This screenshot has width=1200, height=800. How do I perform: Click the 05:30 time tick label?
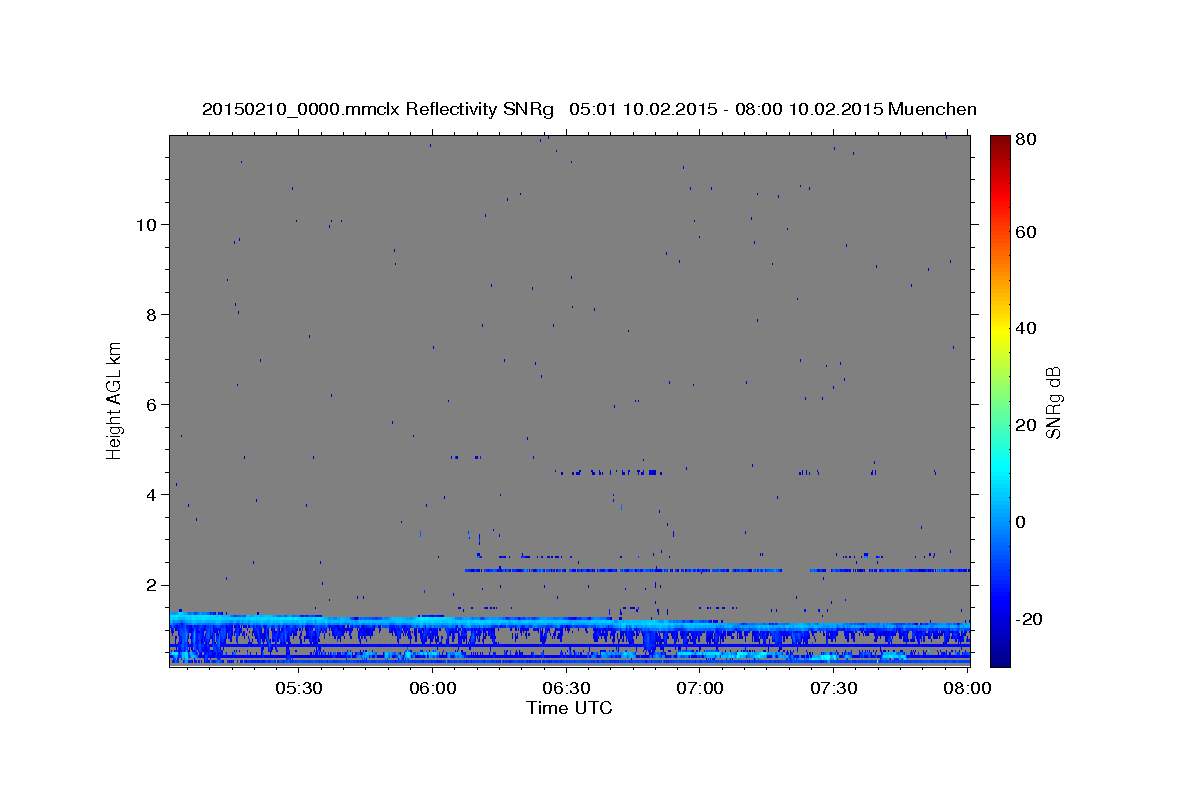coord(299,688)
